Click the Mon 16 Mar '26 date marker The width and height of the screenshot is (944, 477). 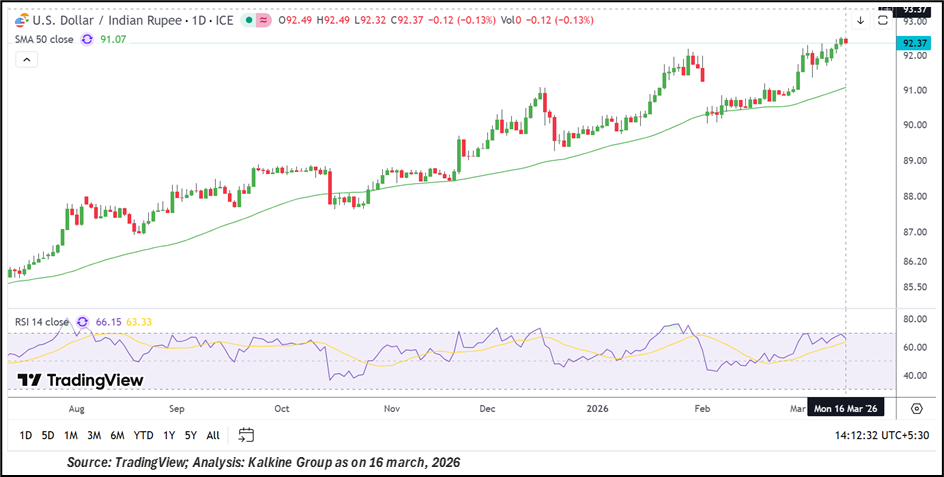(x=847, y=408)
